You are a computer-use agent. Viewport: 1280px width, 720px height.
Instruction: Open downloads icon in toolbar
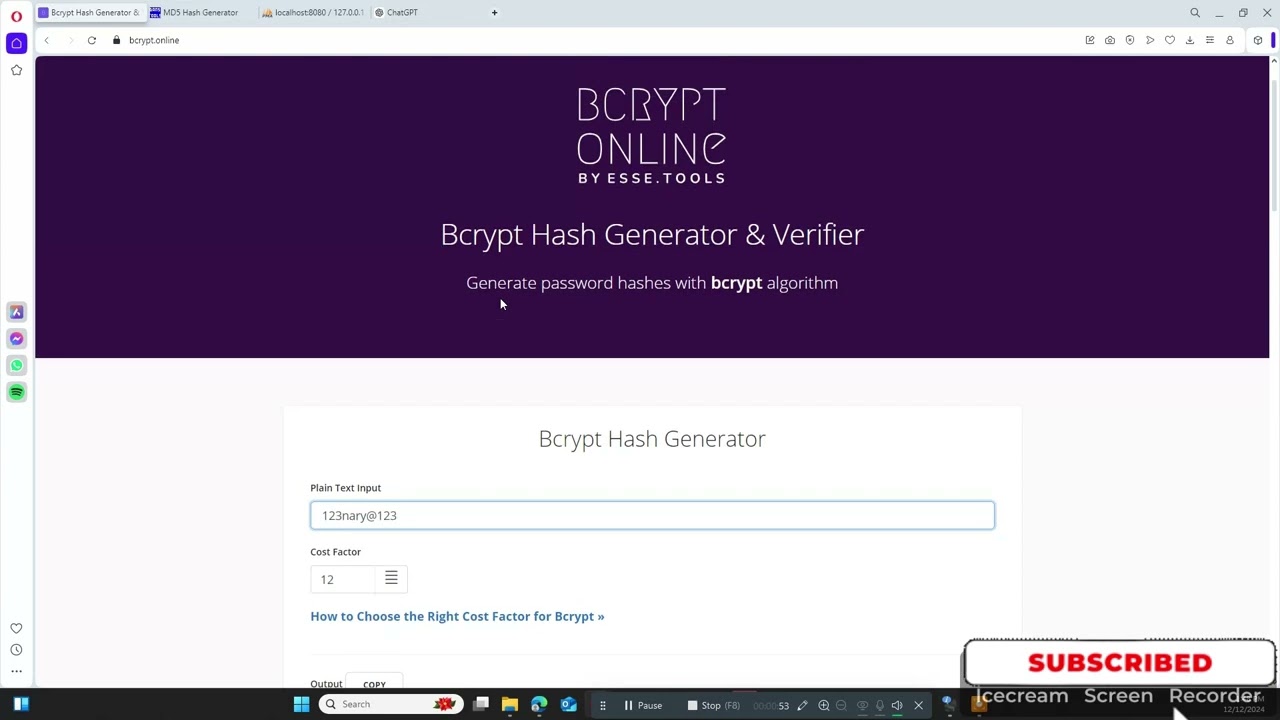tap(1190, 40)
